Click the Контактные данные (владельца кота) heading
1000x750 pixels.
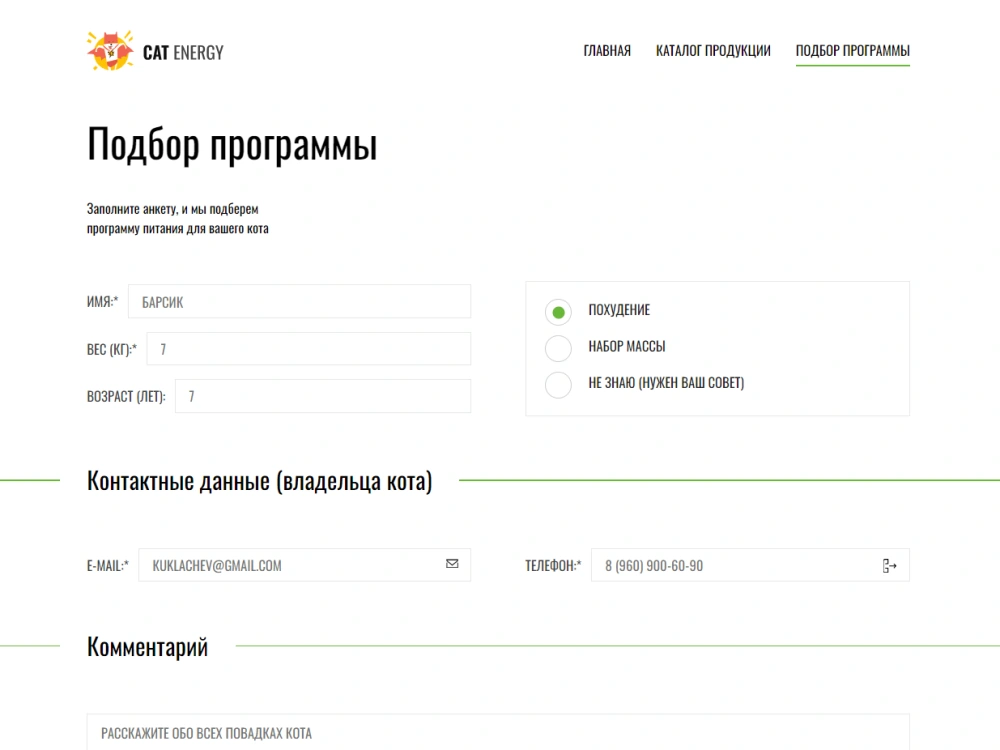pos(260,481)
